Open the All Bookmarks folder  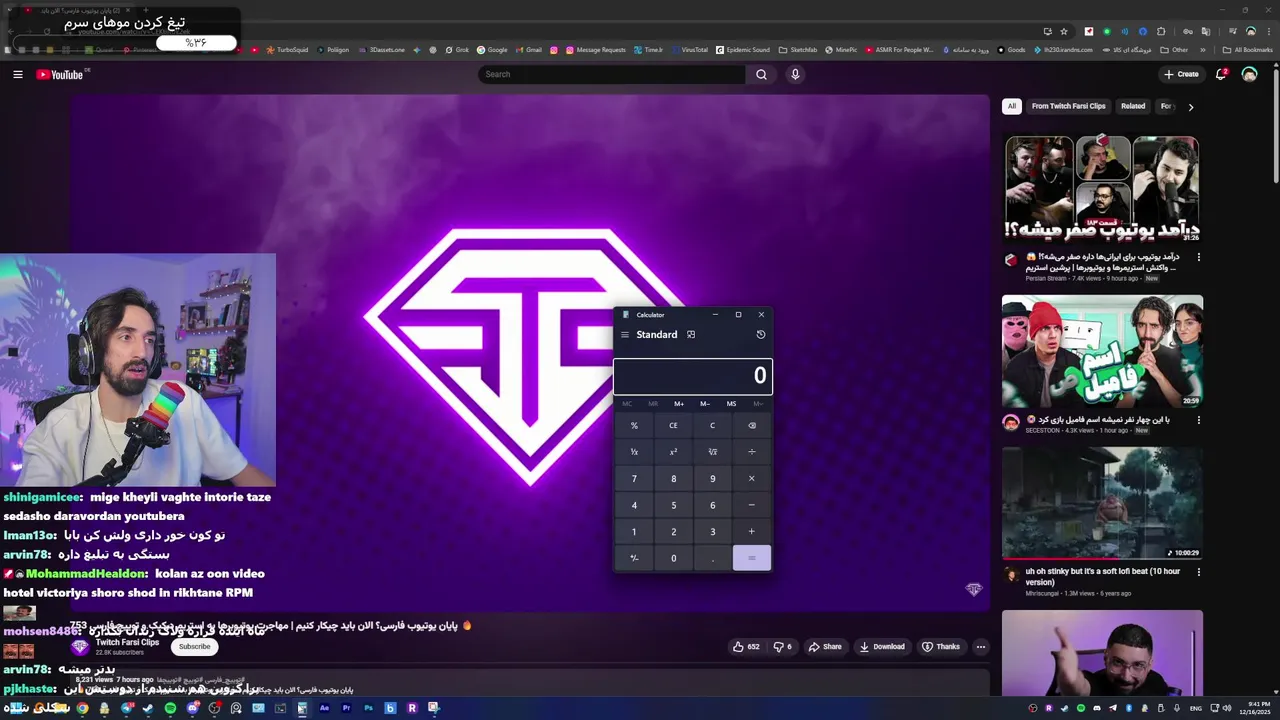pos(1249,50)
